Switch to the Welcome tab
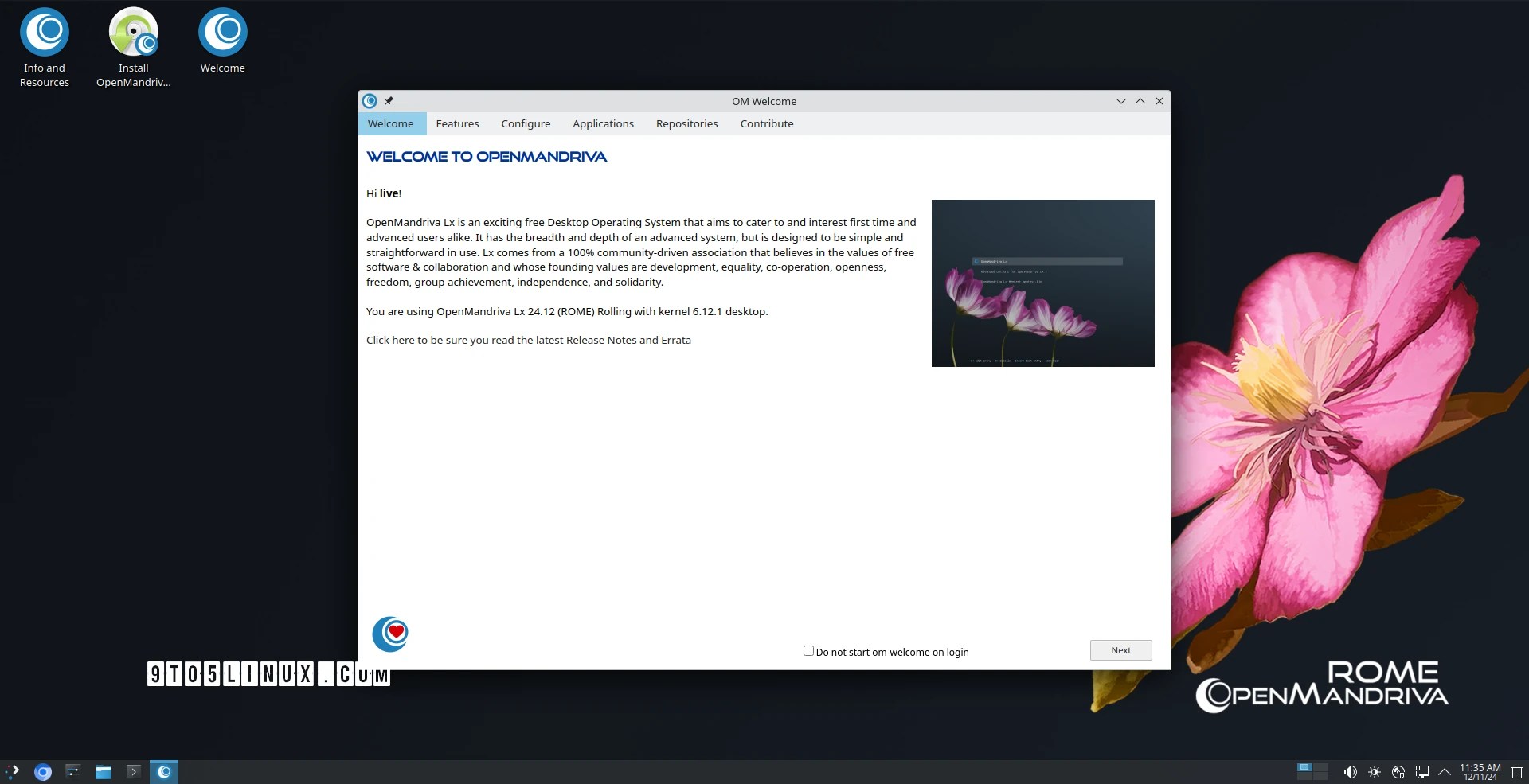Image resolution: width=1529 pixels, height=784 pixels. click(390, 123)
